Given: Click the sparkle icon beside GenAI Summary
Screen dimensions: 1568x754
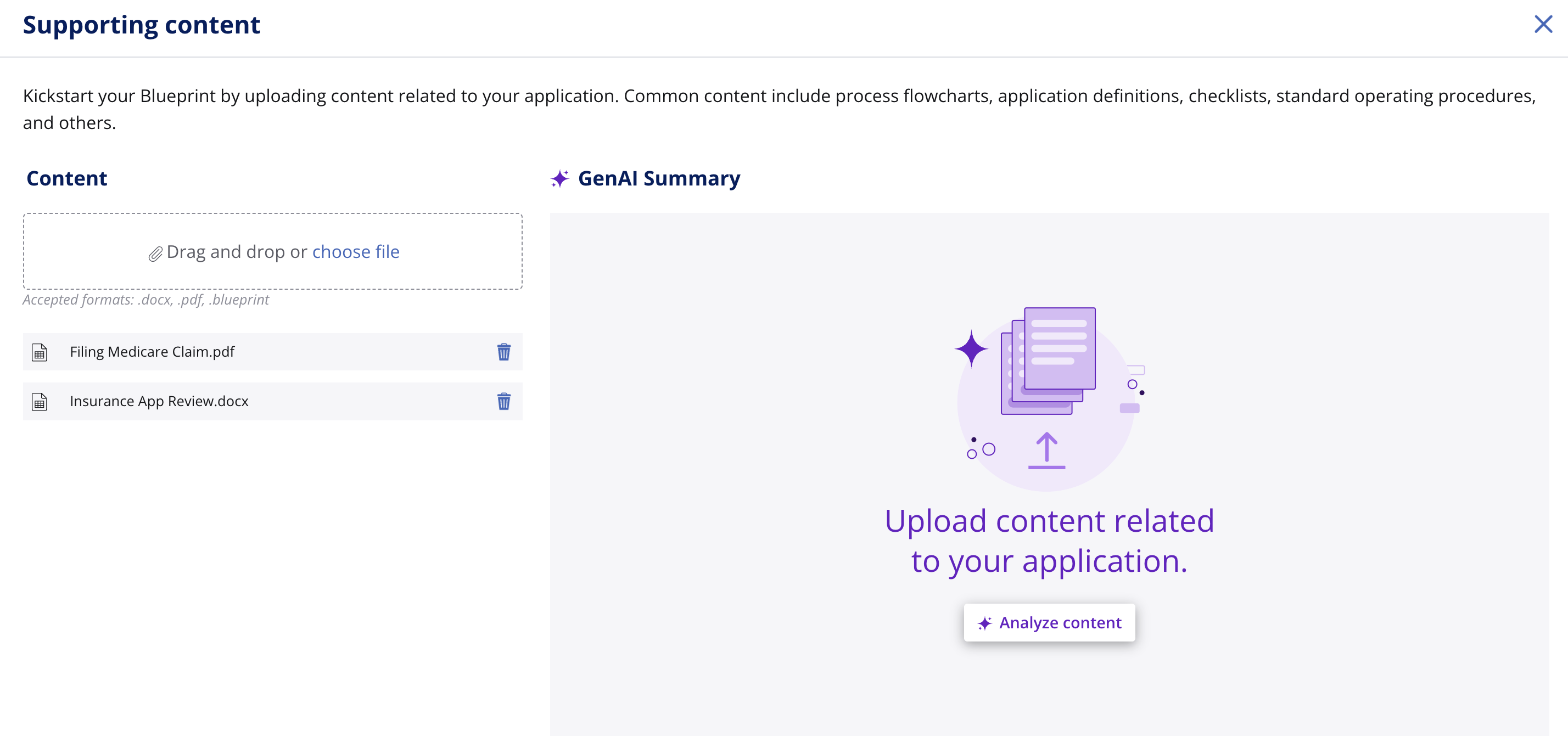Looking at the screenshot, I should coord(559,178).
